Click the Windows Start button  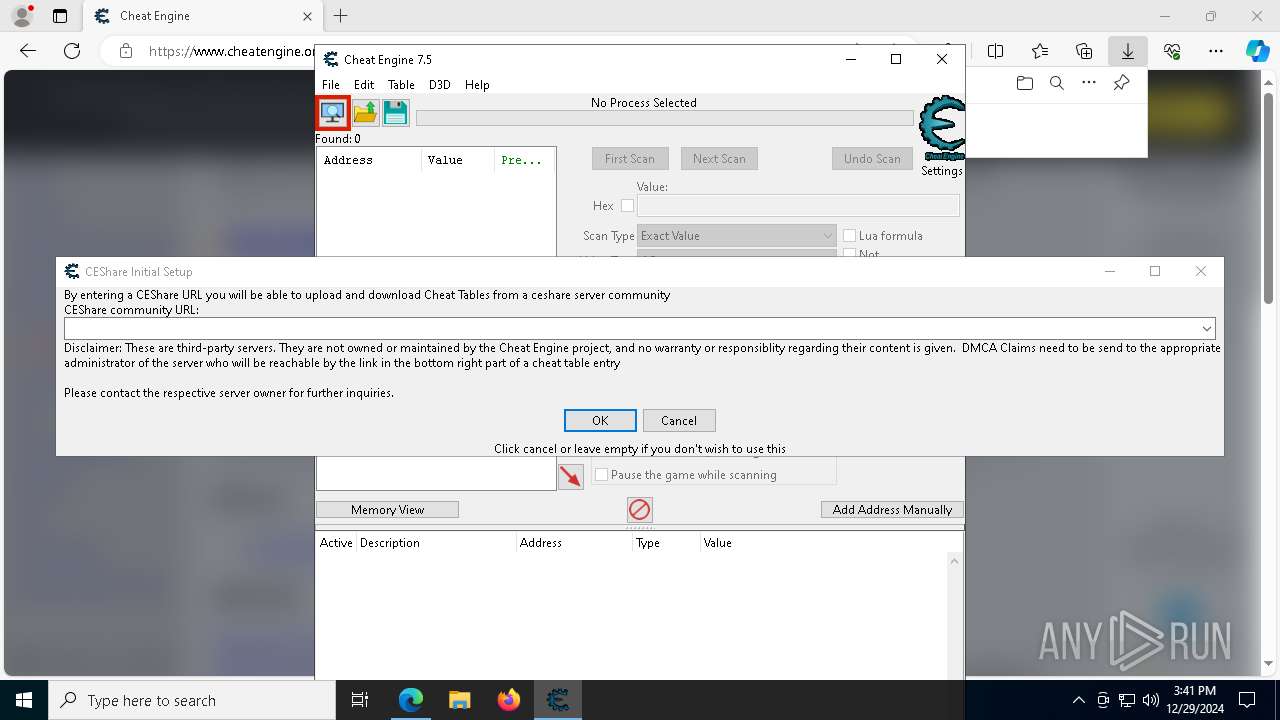pos(24,700)
